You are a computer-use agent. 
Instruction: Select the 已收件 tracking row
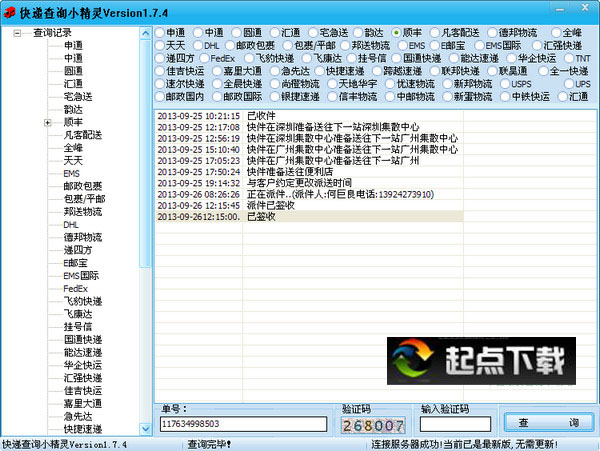[309, 116]
